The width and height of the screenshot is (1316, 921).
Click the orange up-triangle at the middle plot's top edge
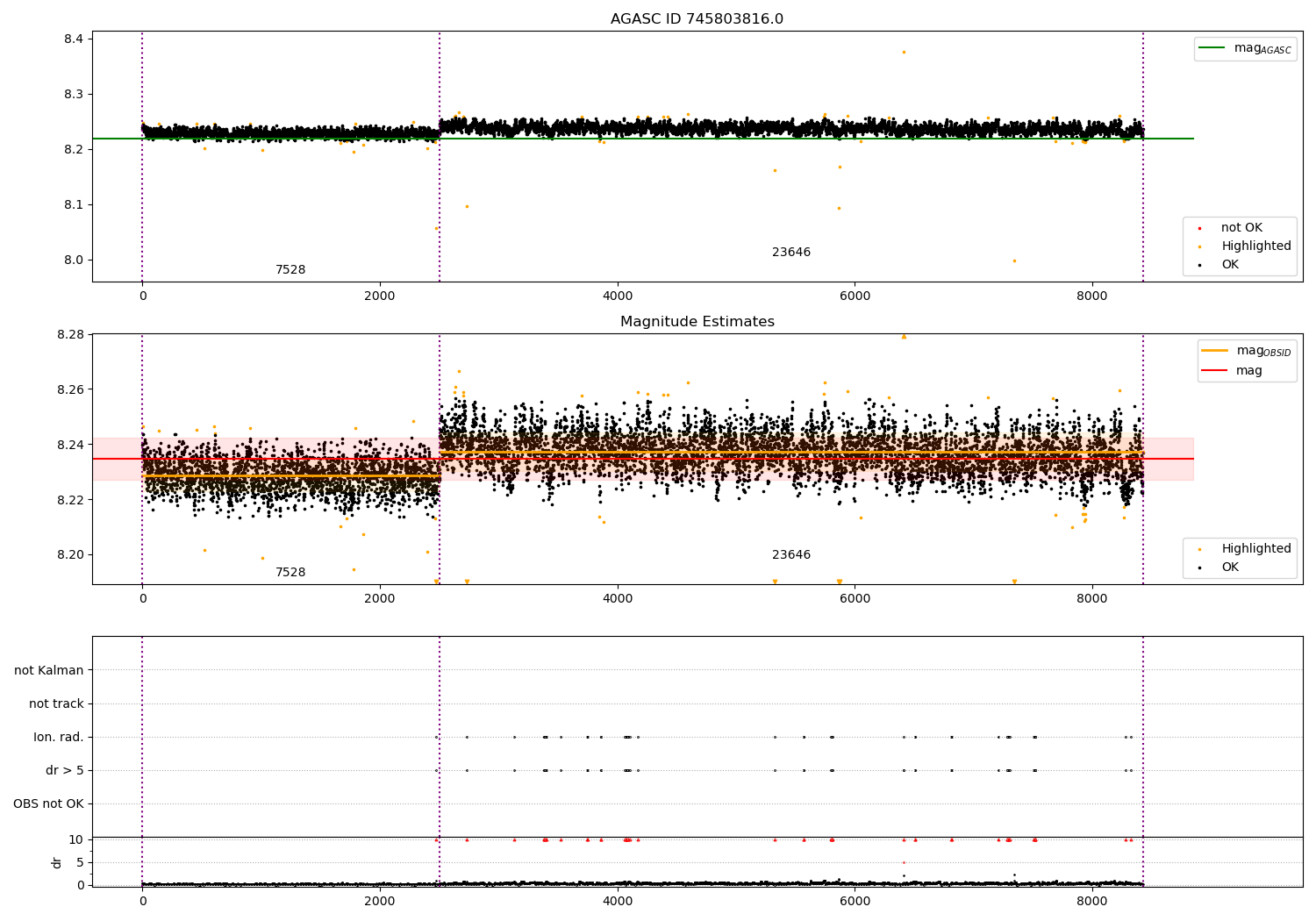click(904, 337)
